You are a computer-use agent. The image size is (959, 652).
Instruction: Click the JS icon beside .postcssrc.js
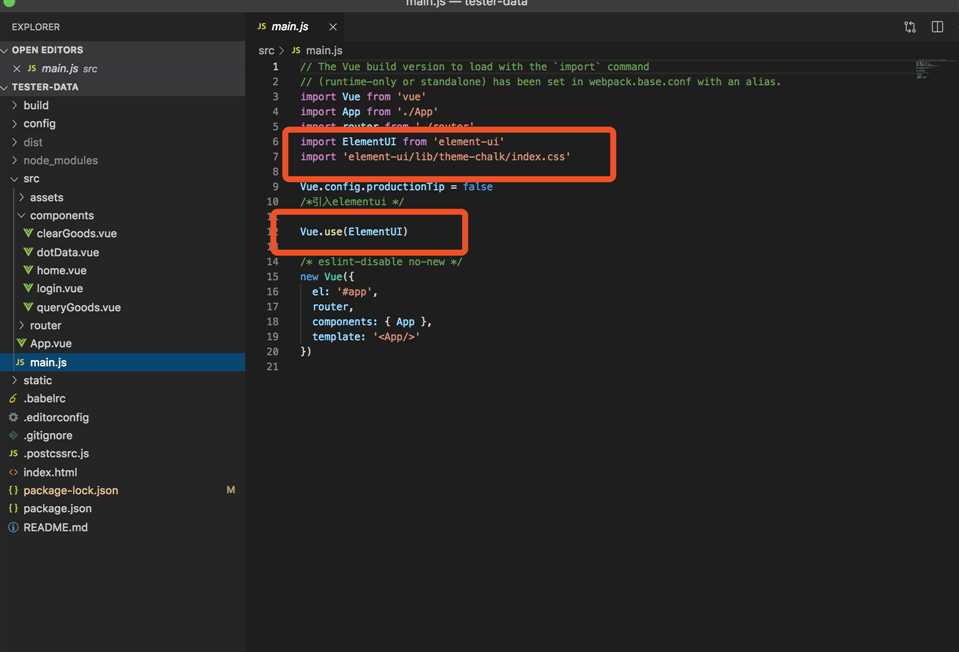(x=13, y=453)
